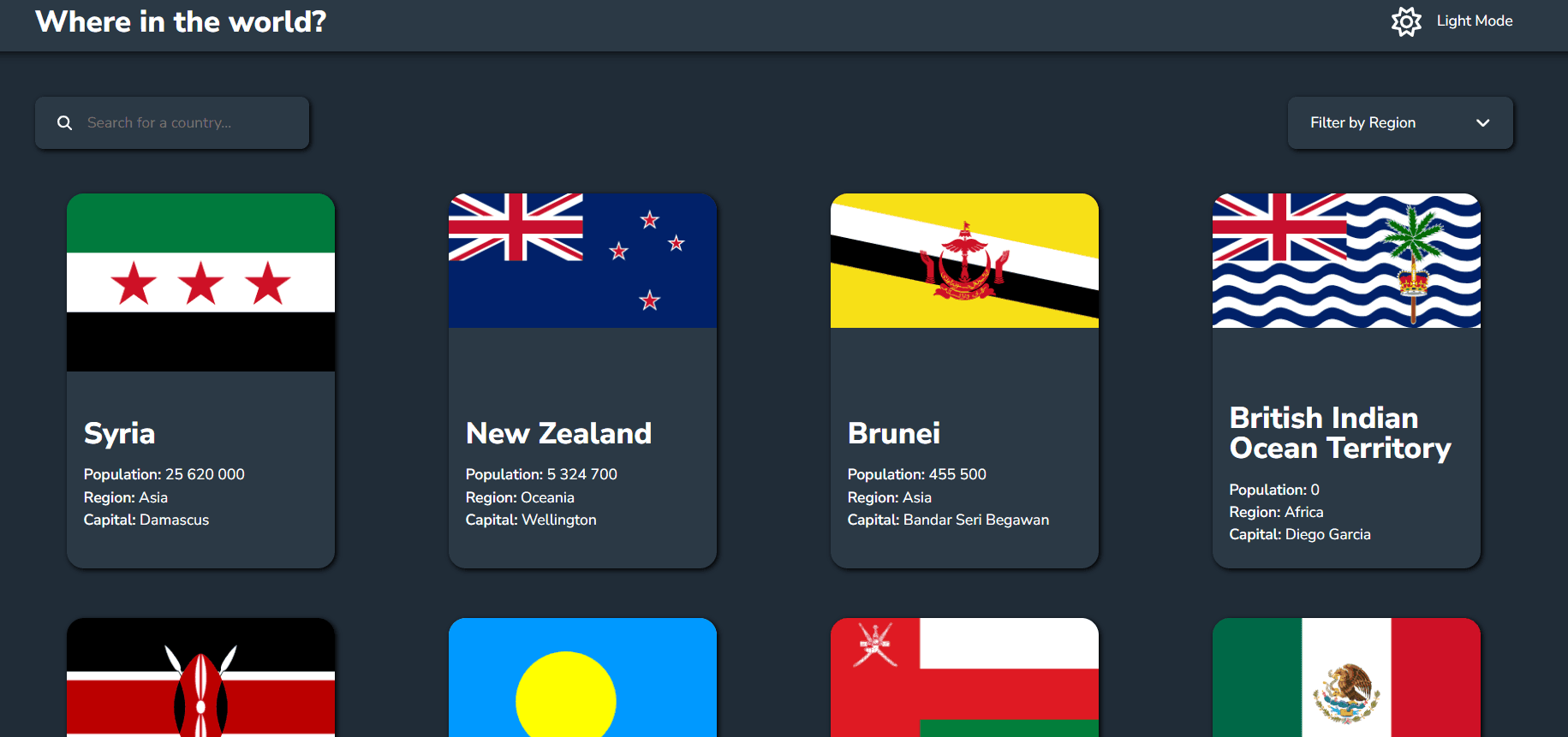
Task: Click the Brunei country title
Action: point(893,434)
